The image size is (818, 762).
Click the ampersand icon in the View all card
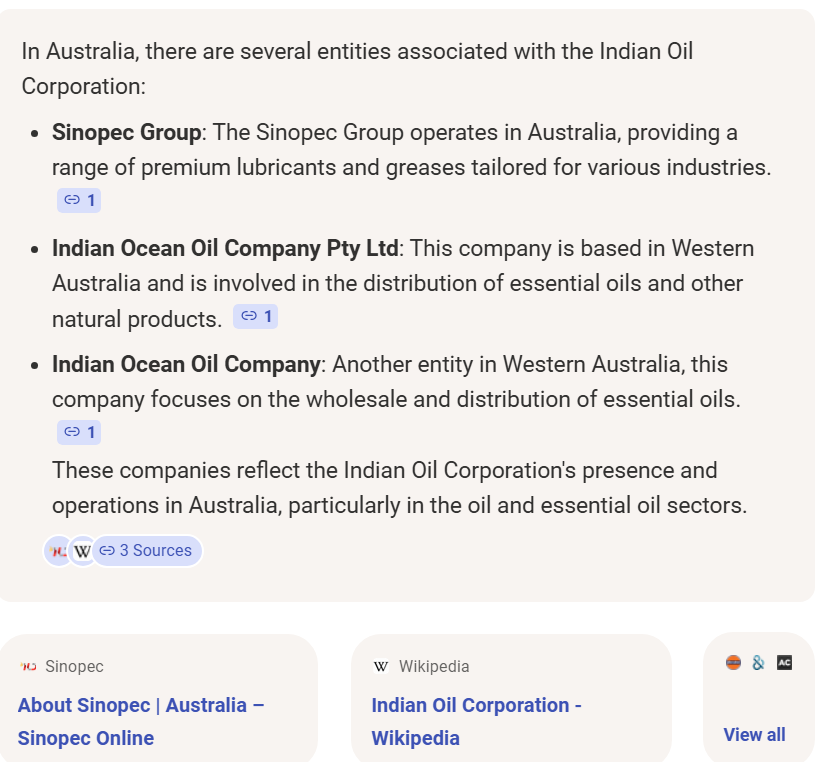pyautogui.click(x=759, y=662)
